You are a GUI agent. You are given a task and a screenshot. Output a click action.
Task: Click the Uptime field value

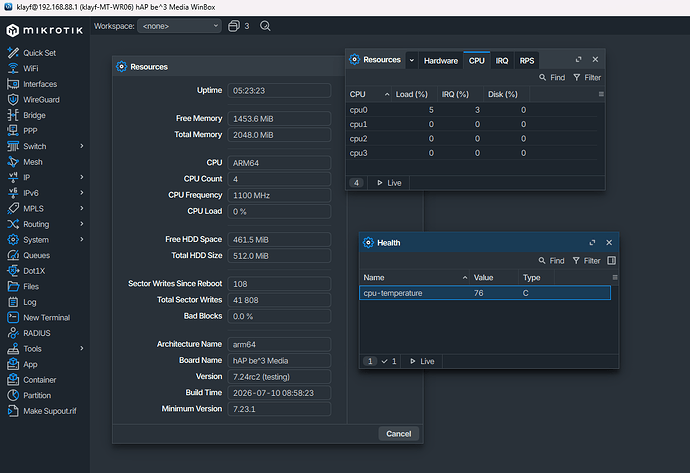[279, 91]
